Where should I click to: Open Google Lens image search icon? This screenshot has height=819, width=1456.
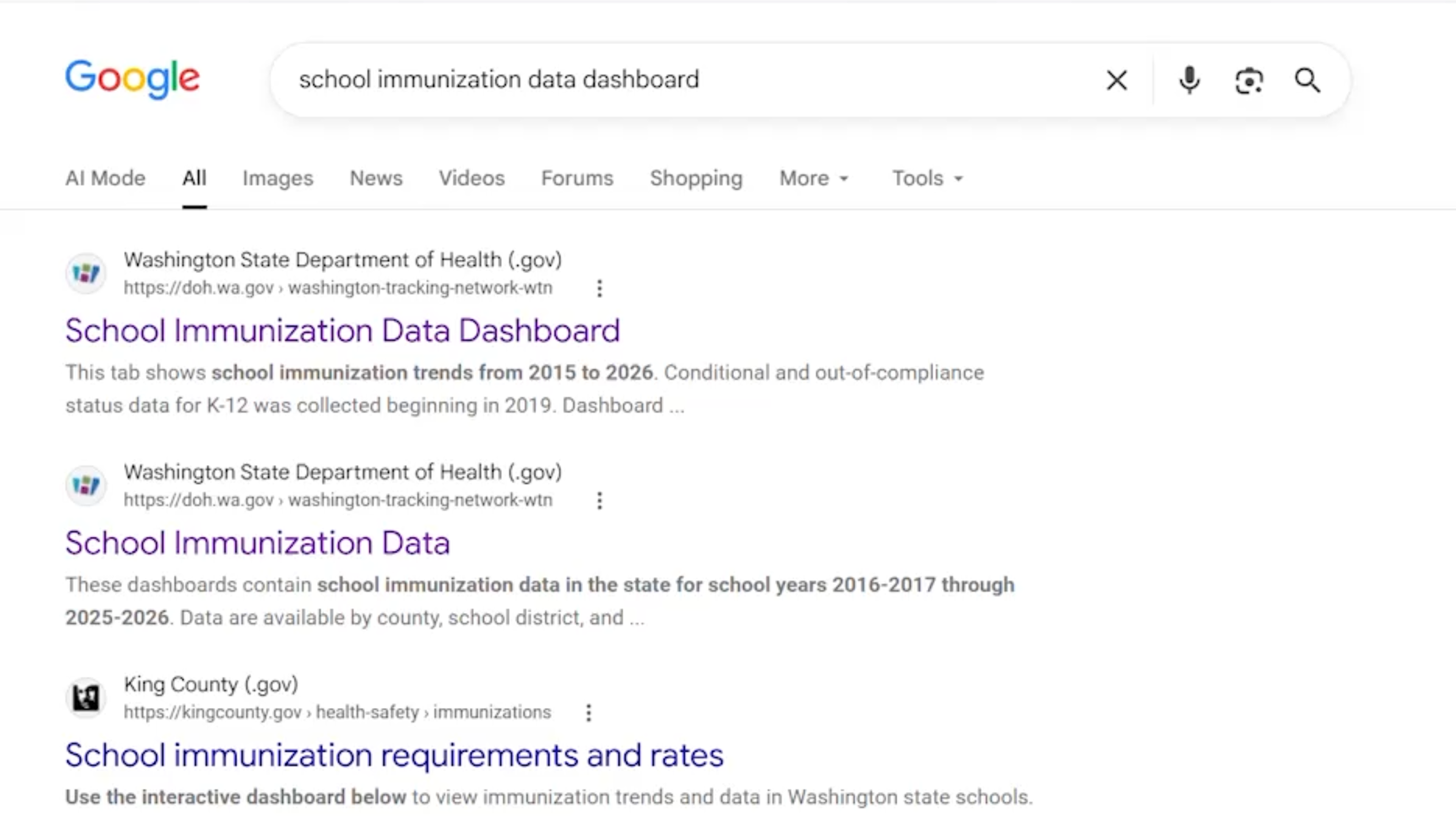(1249, 80)
